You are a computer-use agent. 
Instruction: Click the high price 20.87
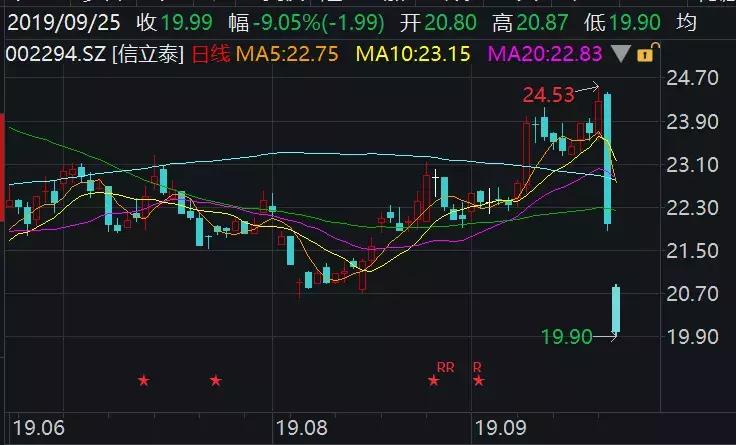(542, 23)
